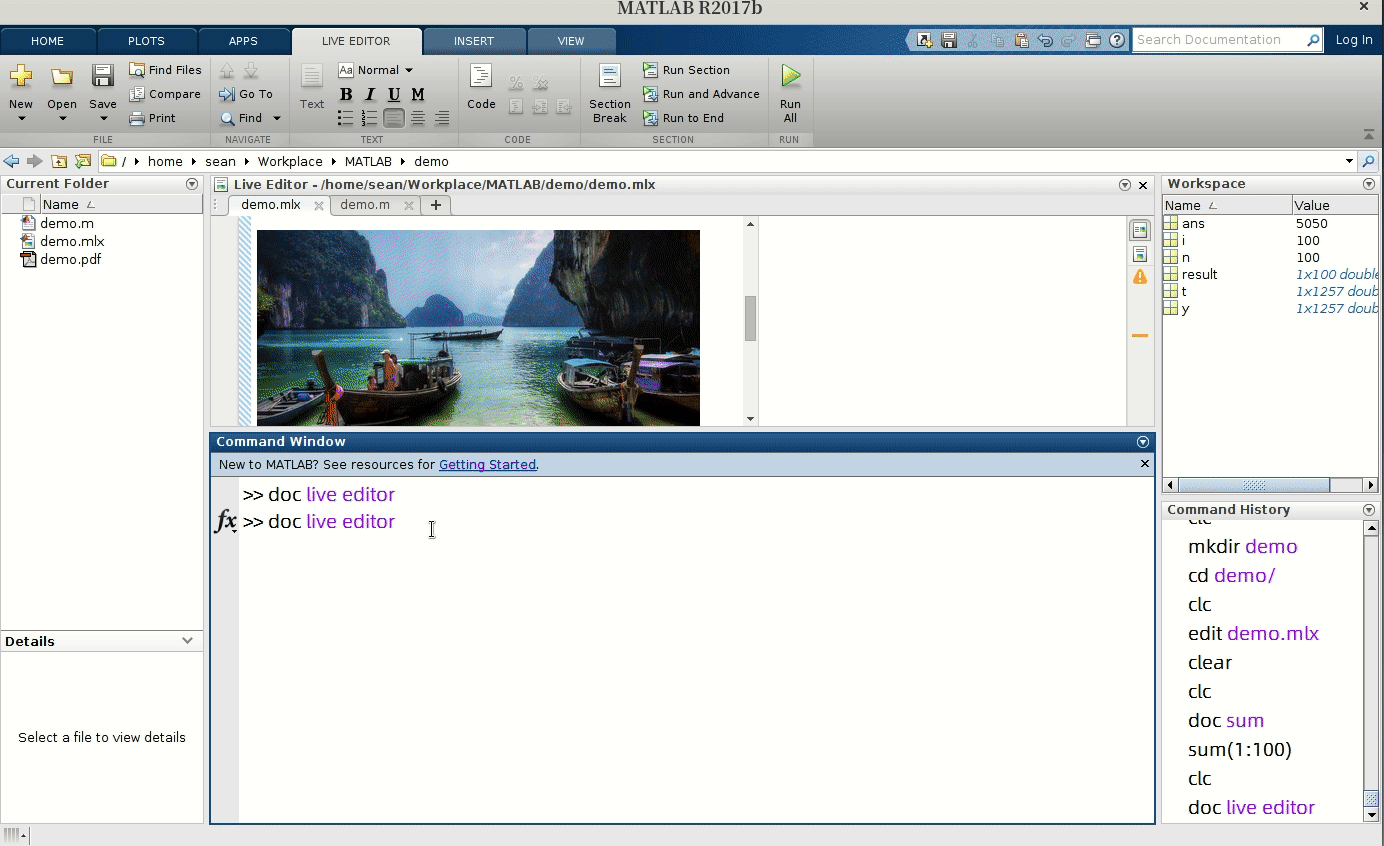This screenshot has height=846, width=1384.
Task: Toggle right text alignment
Action: click(x=442, y=118)
